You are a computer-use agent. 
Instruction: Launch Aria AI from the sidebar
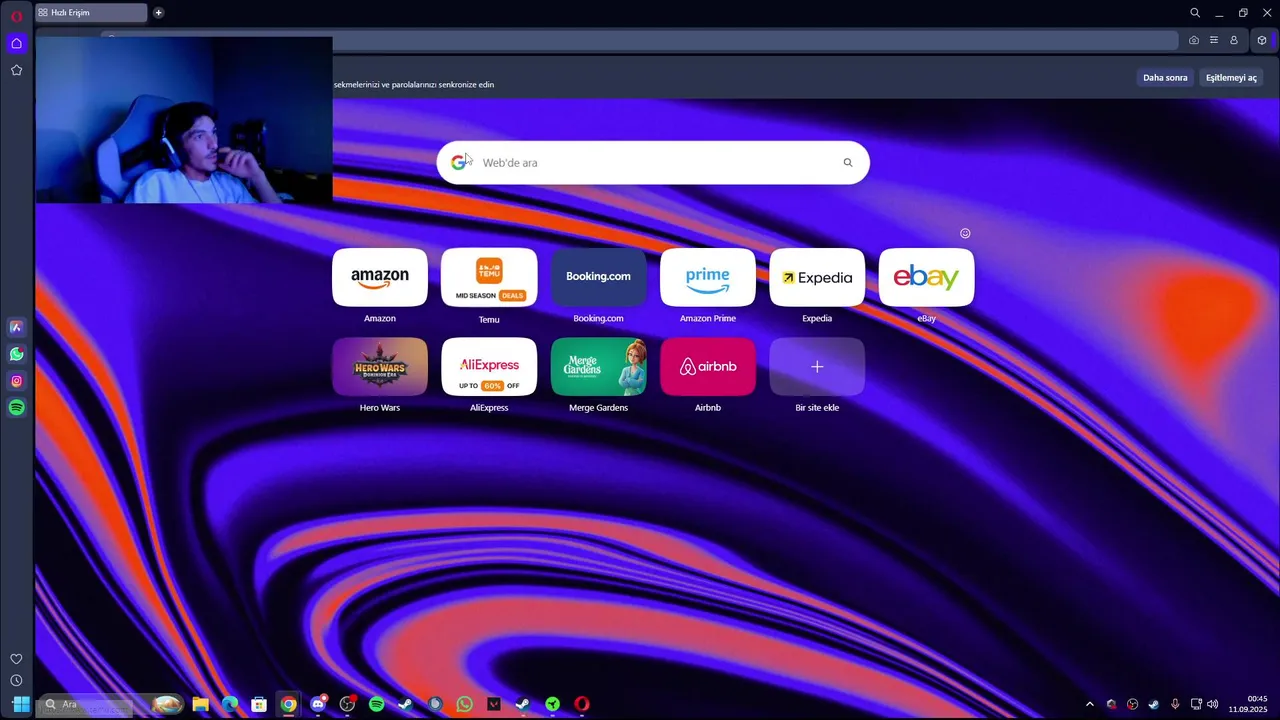[x=16, y=327]
